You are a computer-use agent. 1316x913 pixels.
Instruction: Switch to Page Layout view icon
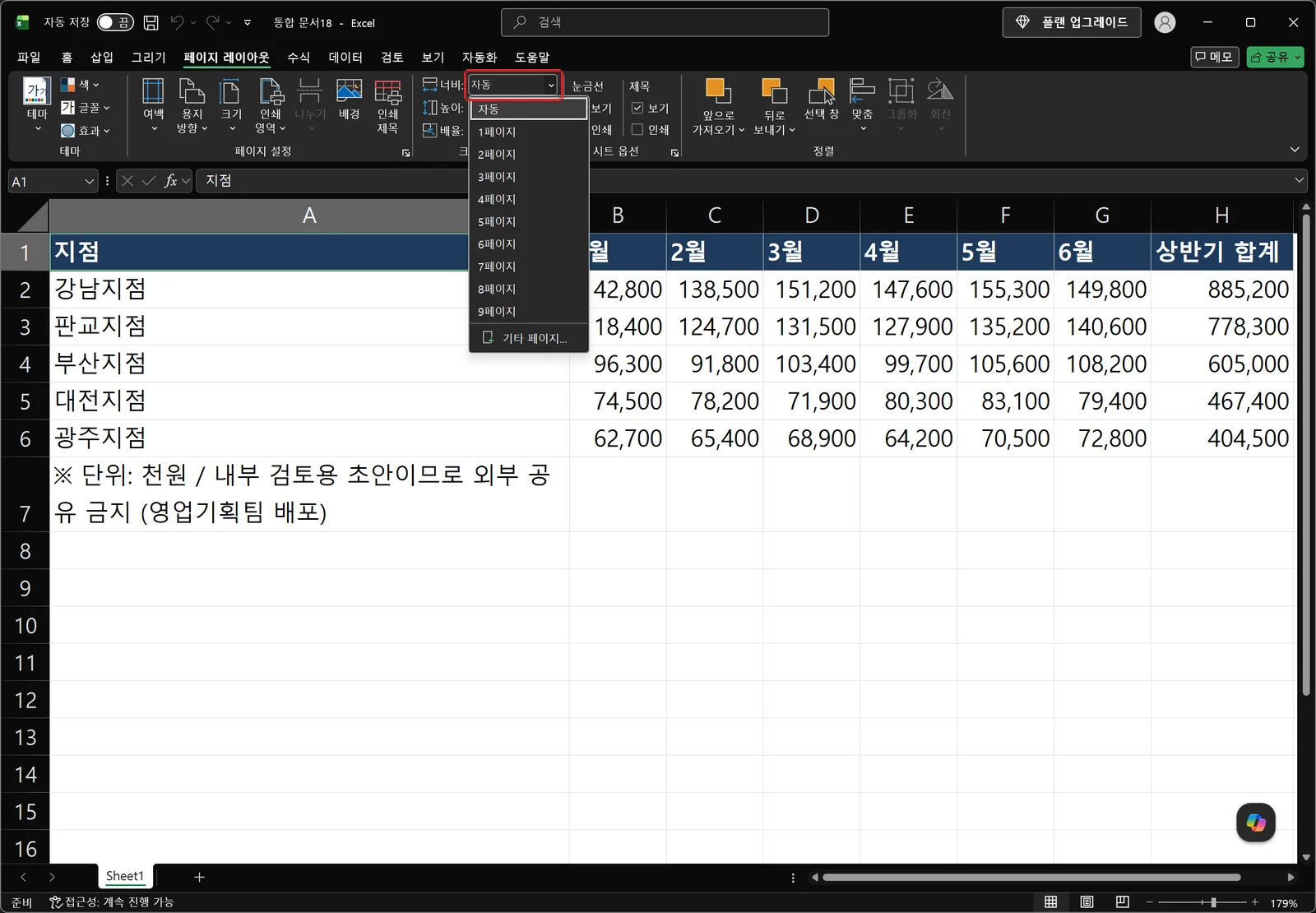point(1087,902)
